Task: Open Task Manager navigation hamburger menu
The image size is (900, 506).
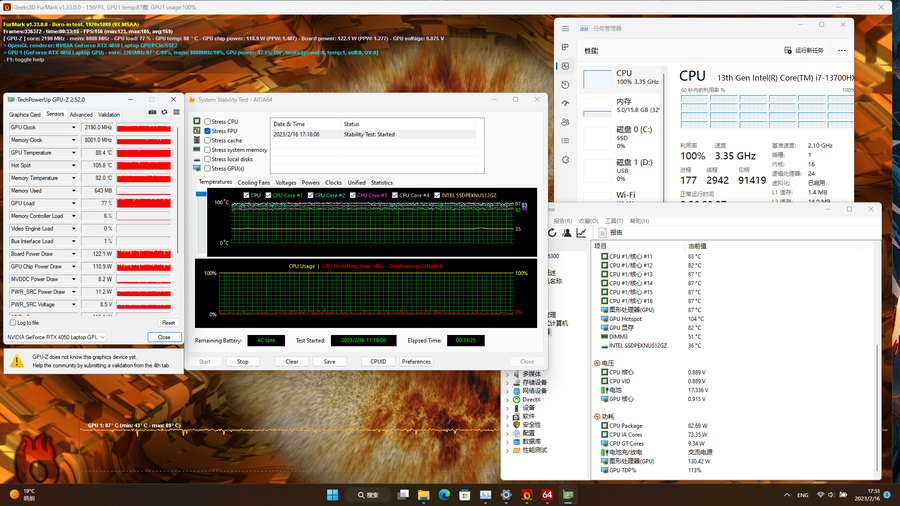Action: tap(565, 28)
